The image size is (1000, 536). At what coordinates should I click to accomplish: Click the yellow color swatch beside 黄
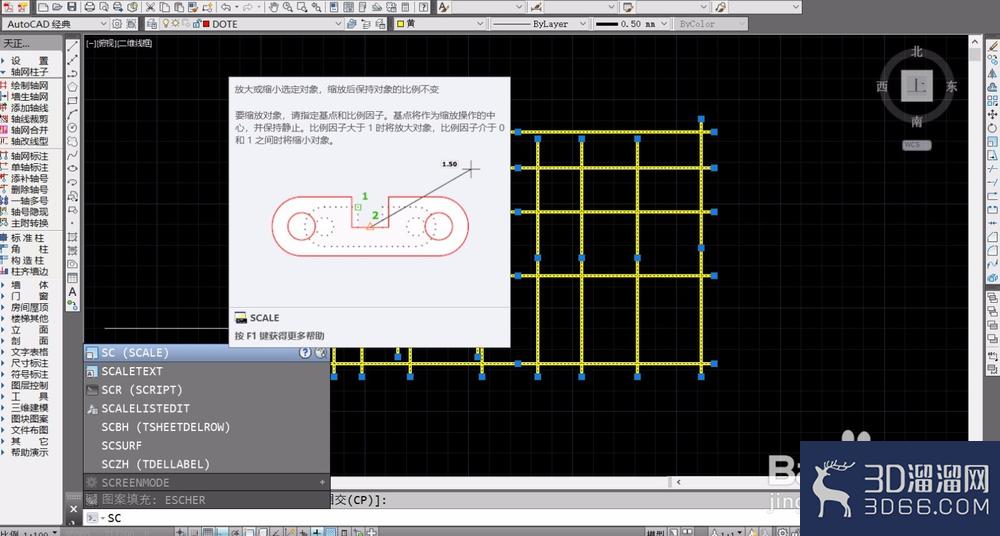(400, 24)
